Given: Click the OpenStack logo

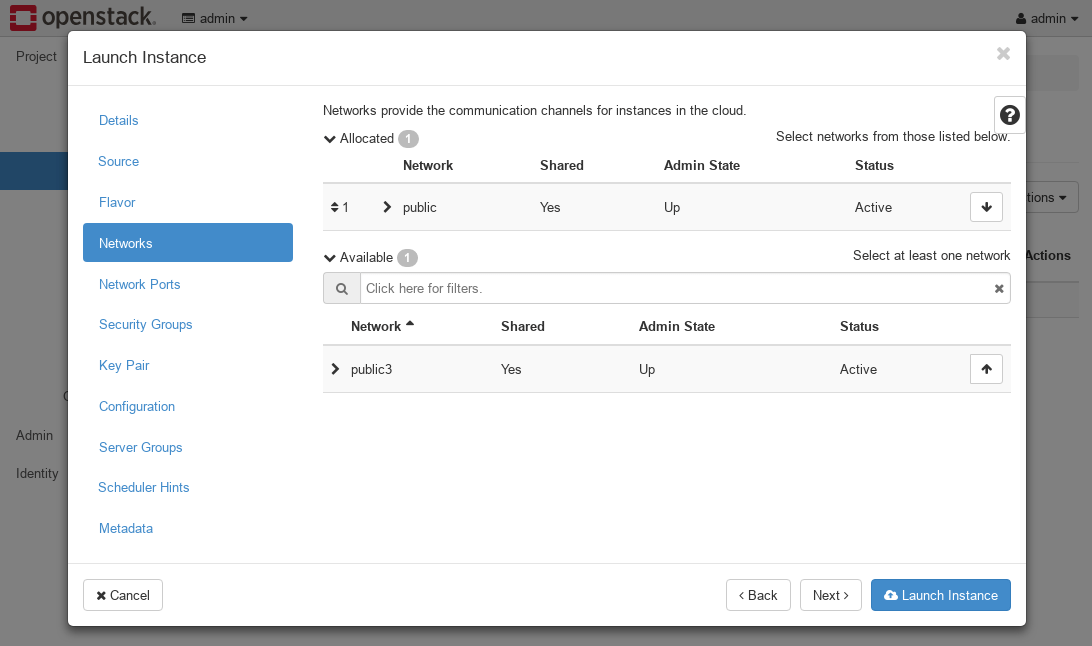Looking at the screenshot, I should point(82,17).
